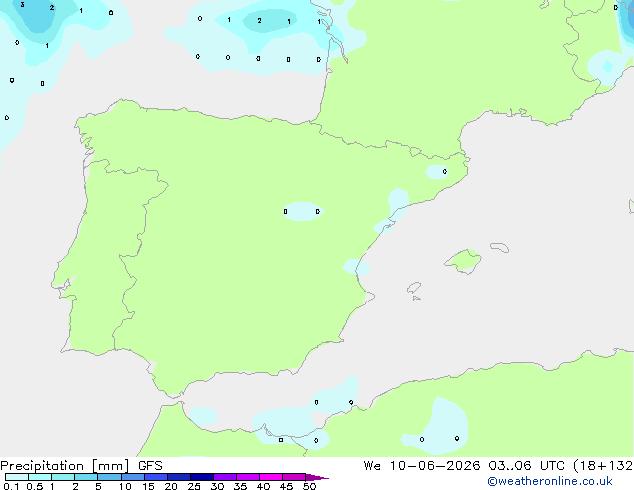
Task: Click the "(18+132" forecast run text
Action: (x=603, y=466)
